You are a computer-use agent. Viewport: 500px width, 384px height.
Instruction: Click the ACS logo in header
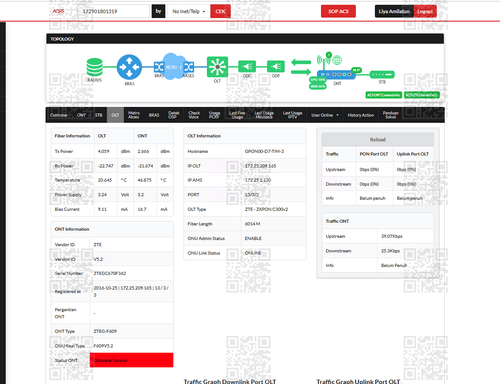[x=58, y=11]
